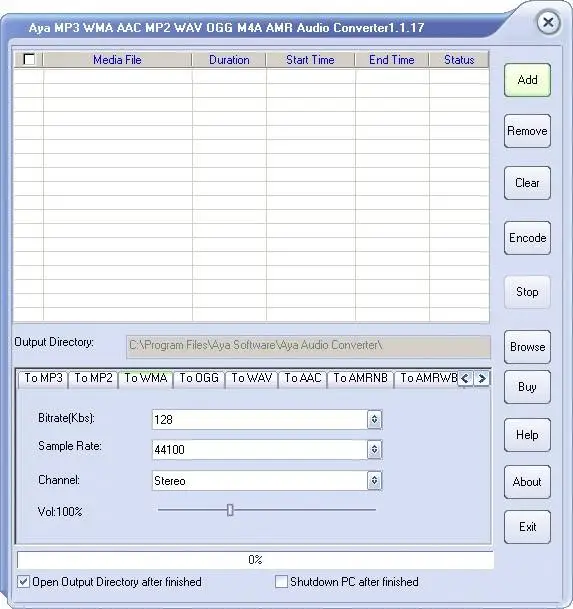
Task: Sort by Media File column header
Action: tap(117, 60)
